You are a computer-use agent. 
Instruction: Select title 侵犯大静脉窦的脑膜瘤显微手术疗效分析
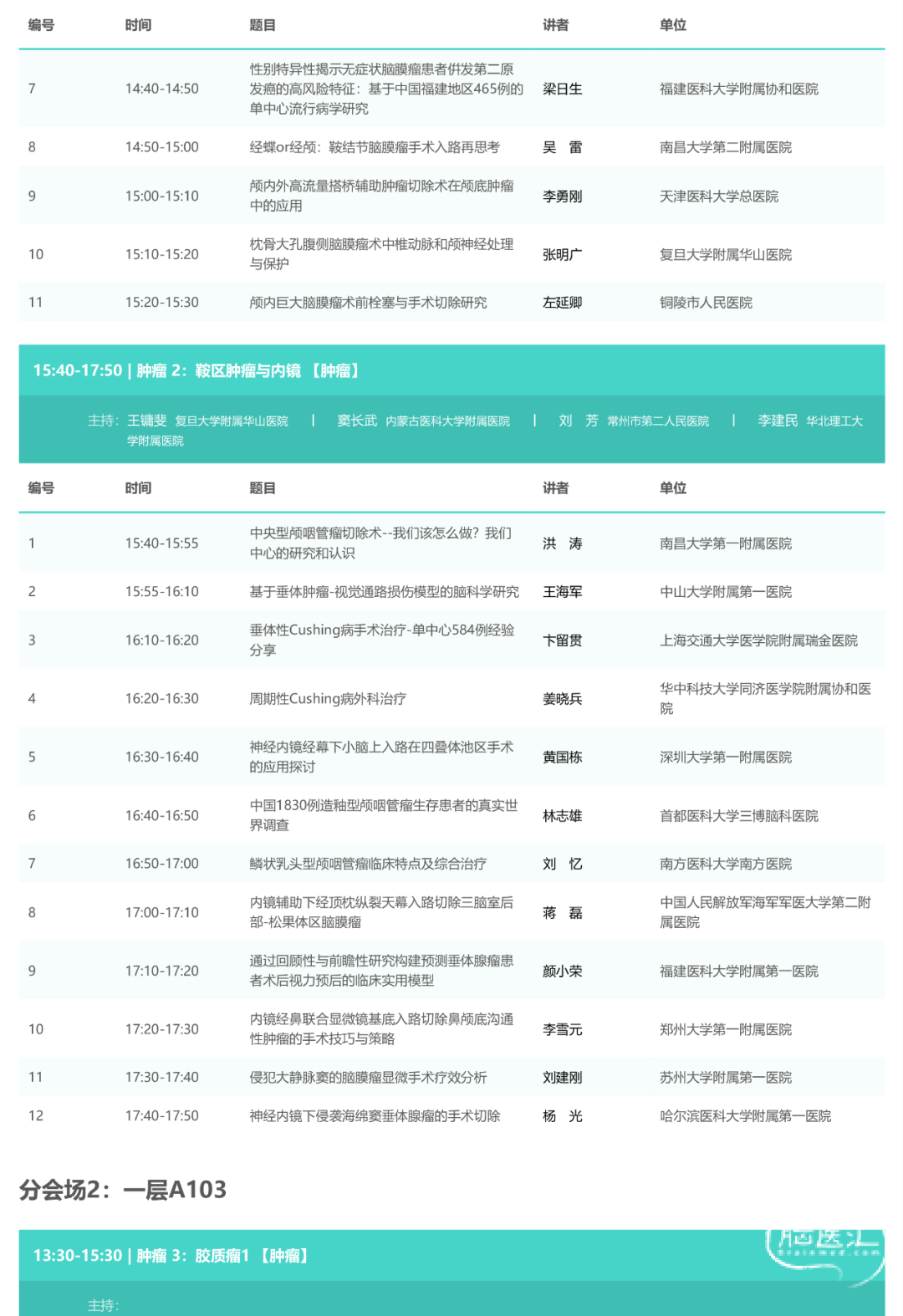point(368,1078)
